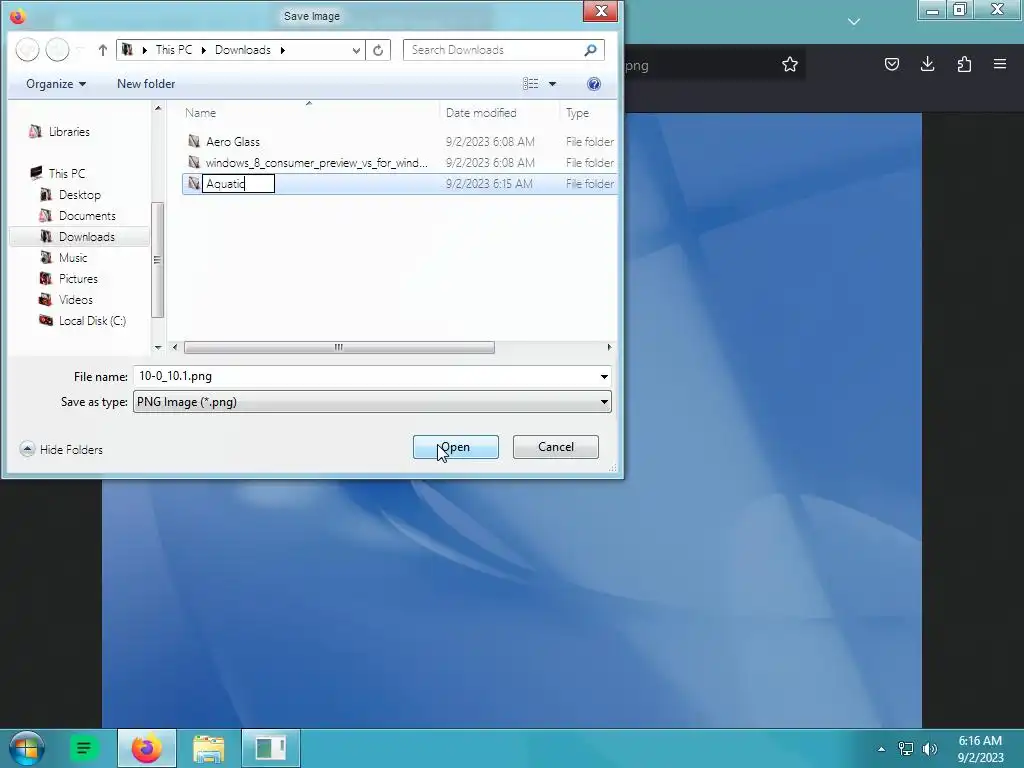
Task: Expand recent locations arrow beside forward
Action: (x=80, y=50)
